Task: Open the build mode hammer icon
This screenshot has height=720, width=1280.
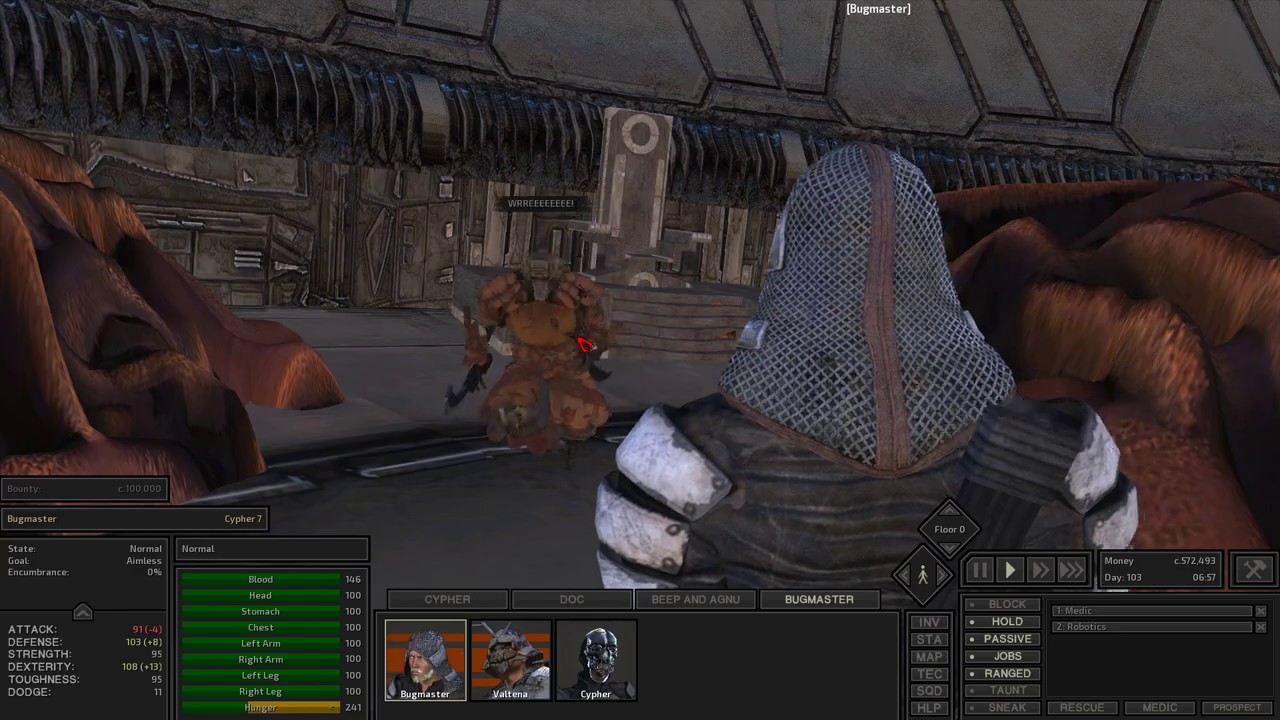Action: [x=1254, y=569]
